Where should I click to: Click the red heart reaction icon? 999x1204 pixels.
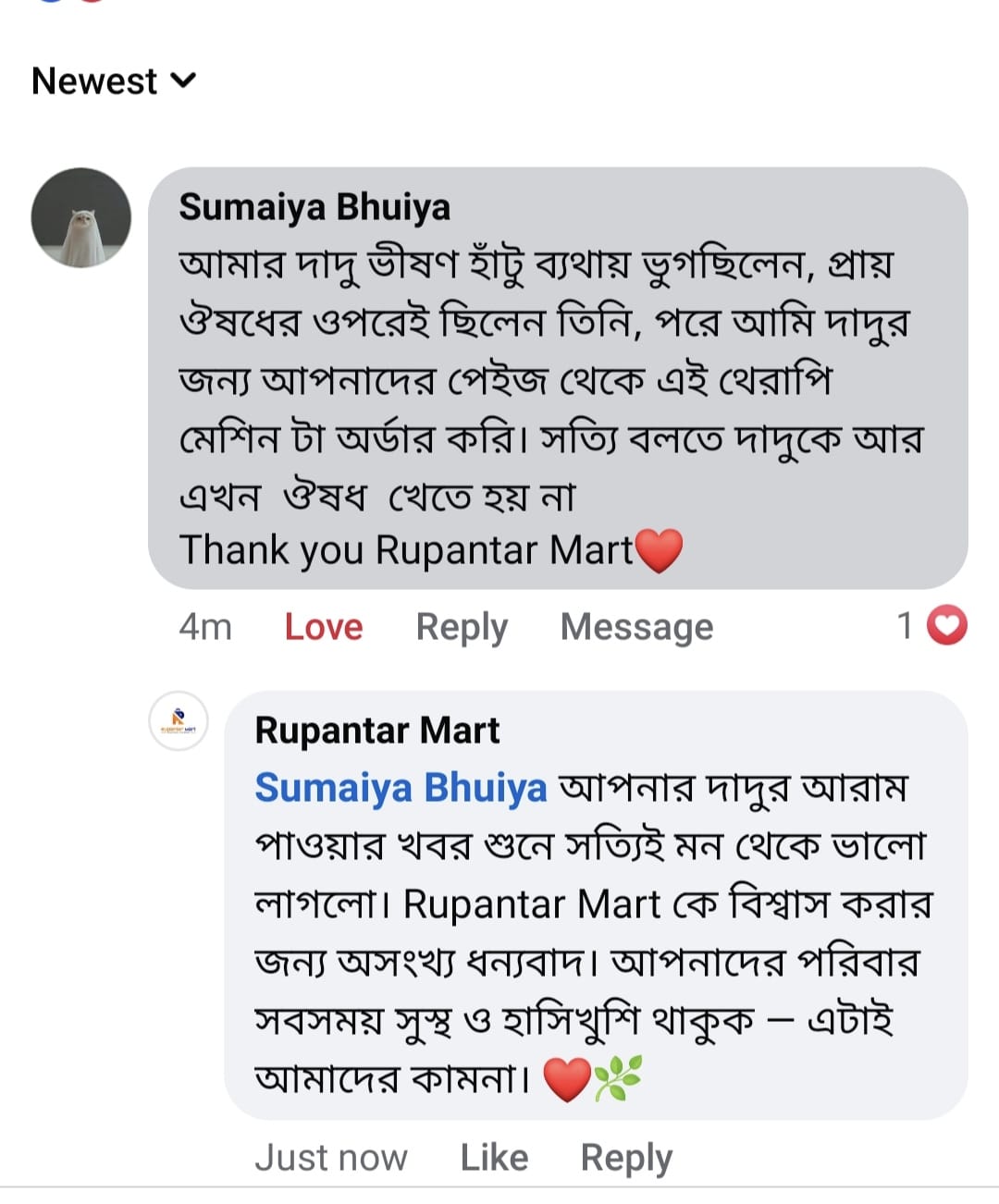tap(946, 626)
